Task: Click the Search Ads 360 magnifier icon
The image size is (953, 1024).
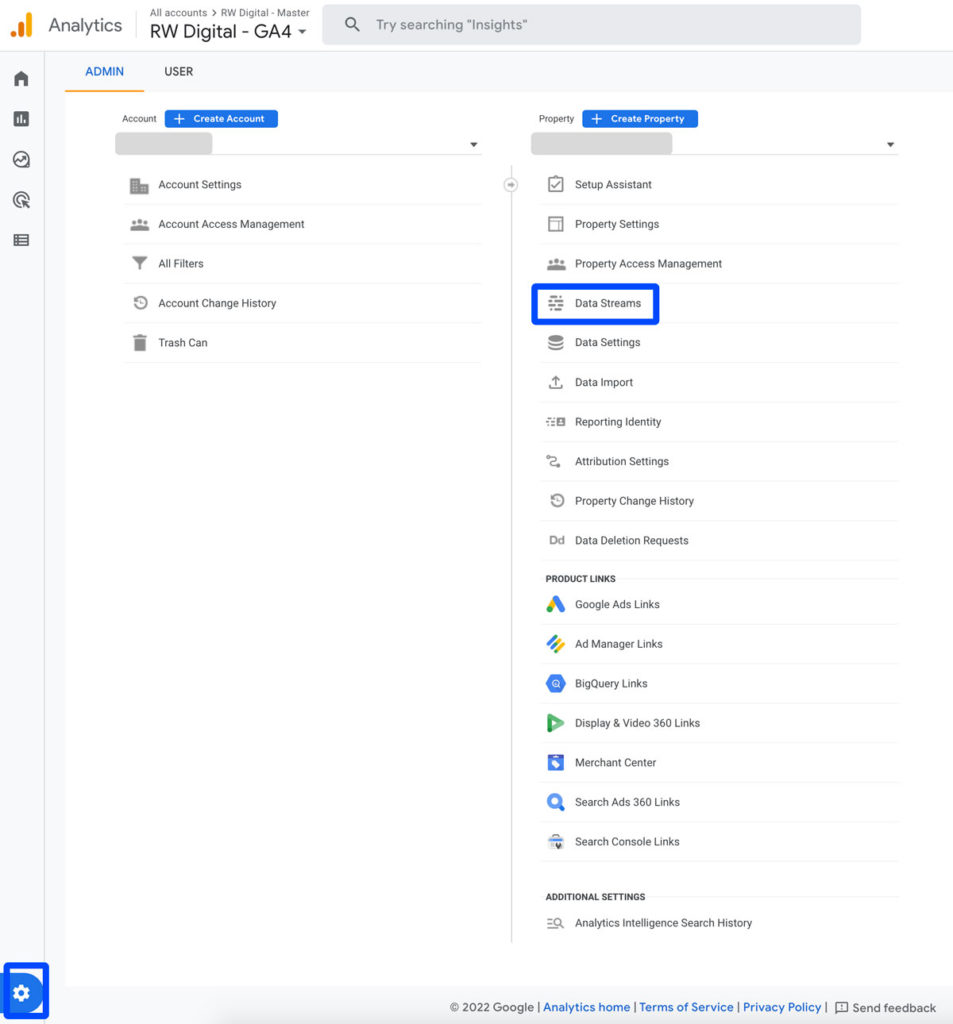Action: [555, 802]
